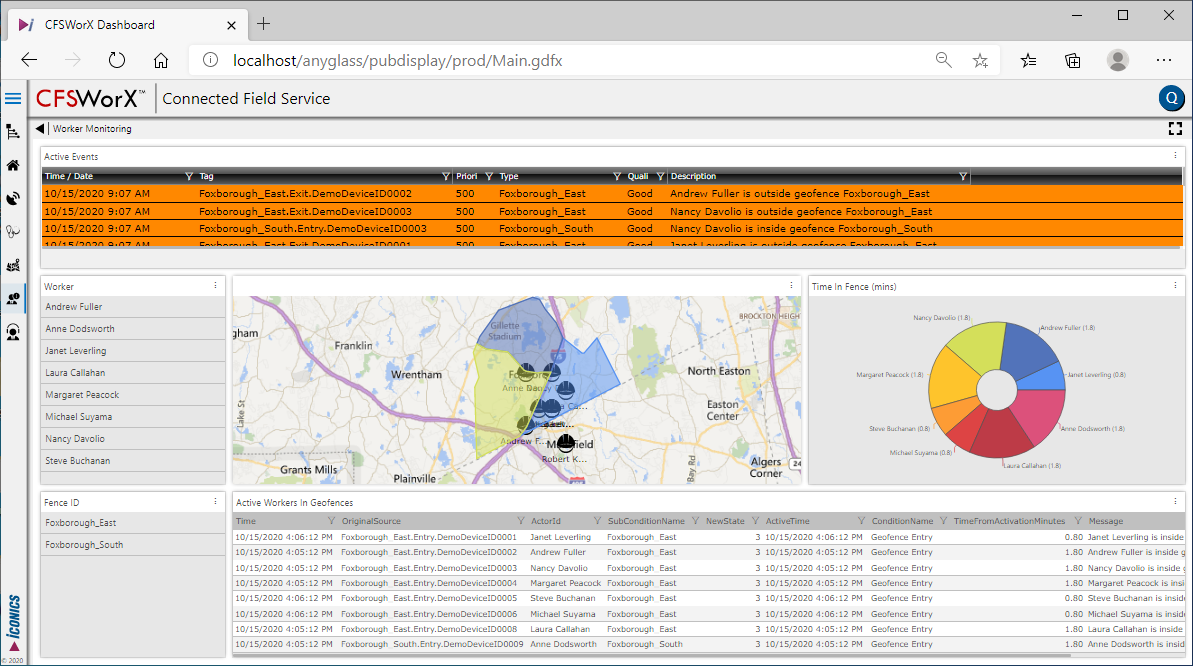
Task: Open the map view sidebar icon
Action: click(13, 266)
